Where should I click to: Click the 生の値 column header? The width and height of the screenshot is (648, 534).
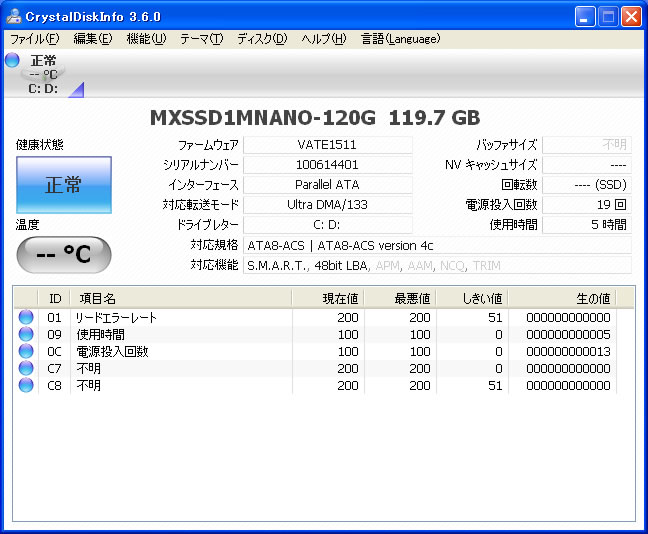tap(562, 298)
